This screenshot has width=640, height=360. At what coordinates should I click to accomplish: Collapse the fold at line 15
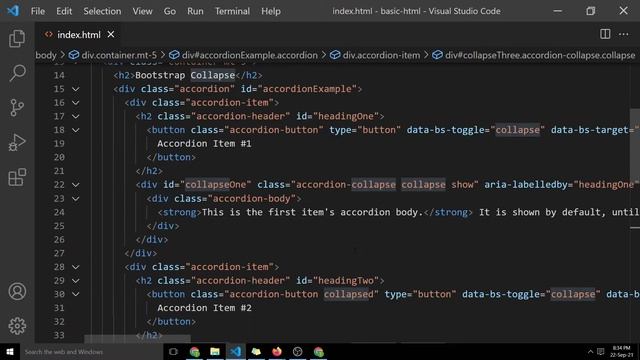[76, 89]
